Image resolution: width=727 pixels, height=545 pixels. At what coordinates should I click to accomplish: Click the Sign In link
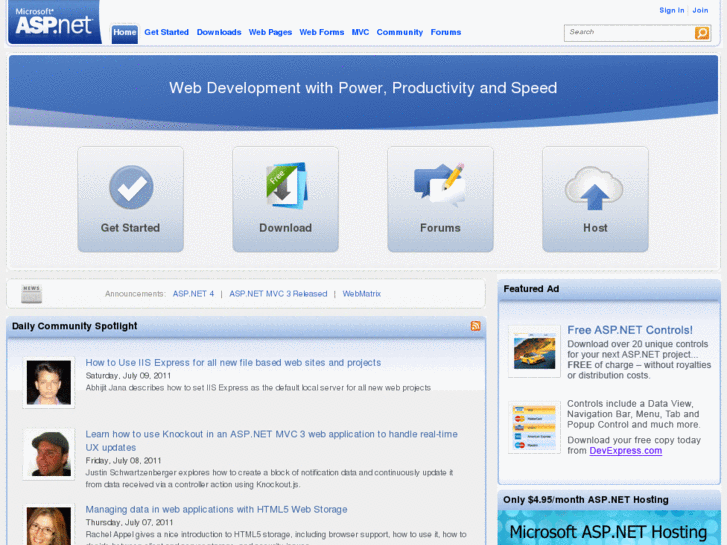(672, 10)
